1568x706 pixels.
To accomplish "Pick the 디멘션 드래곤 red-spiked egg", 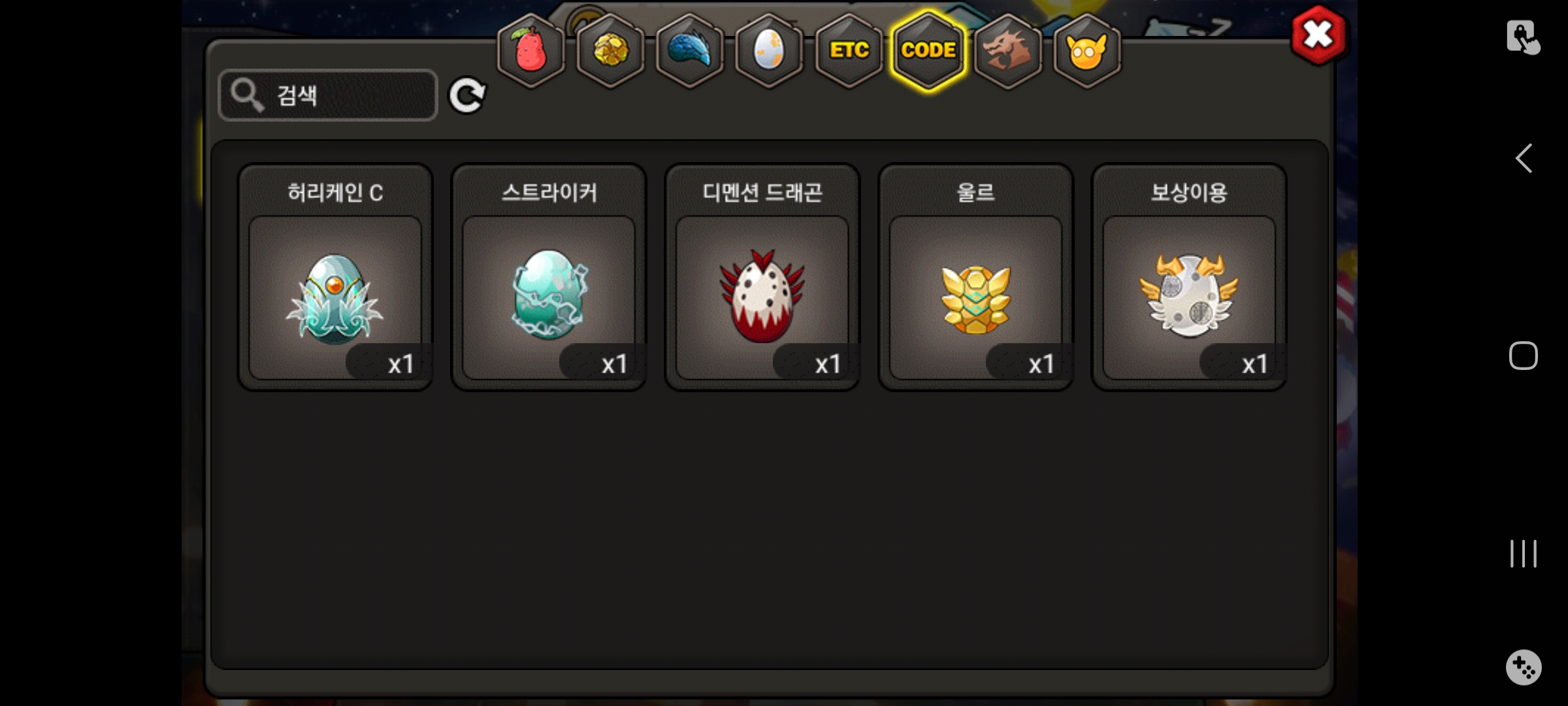I will (762, 277).
